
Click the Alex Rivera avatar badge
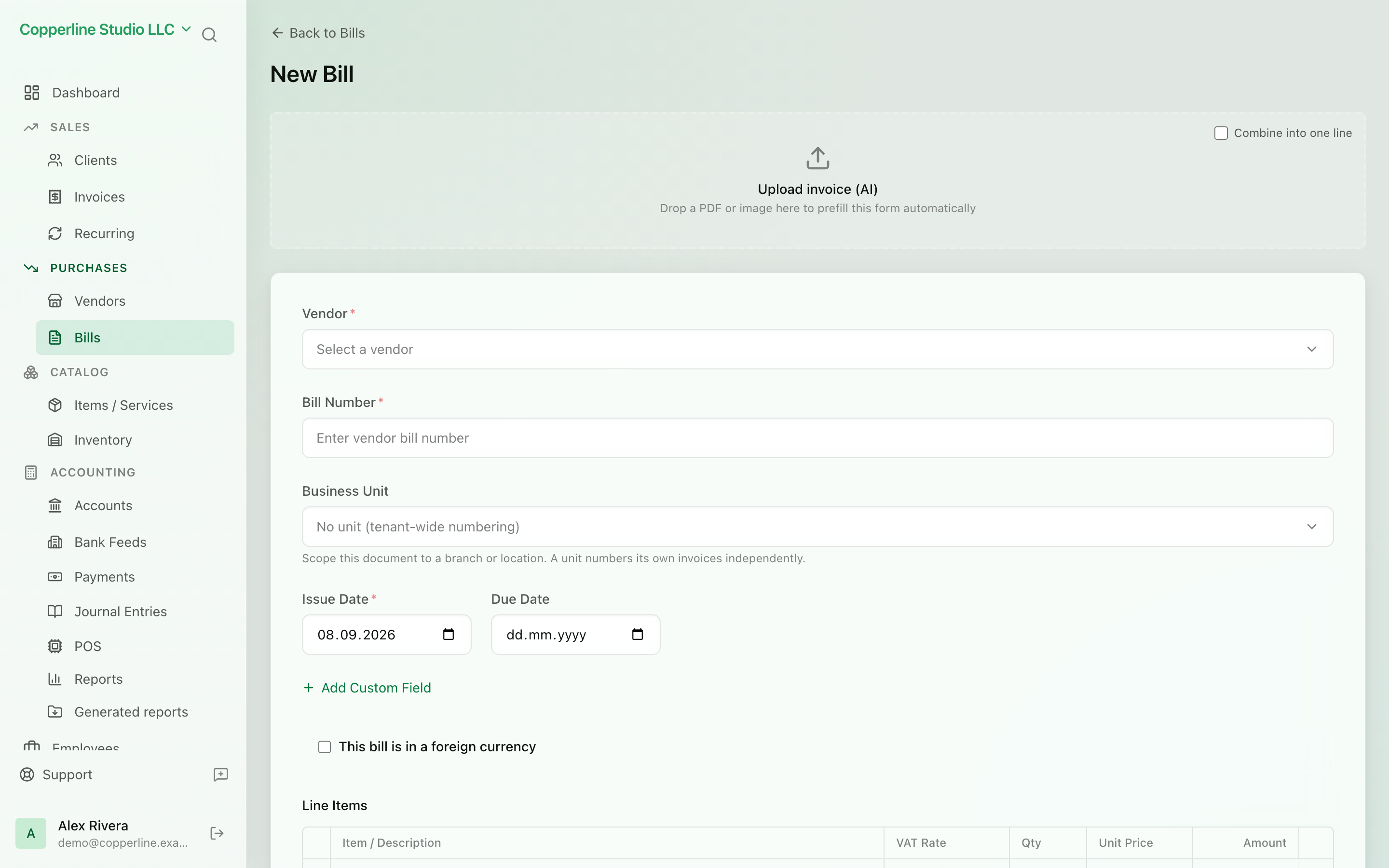tap(31, 834)
